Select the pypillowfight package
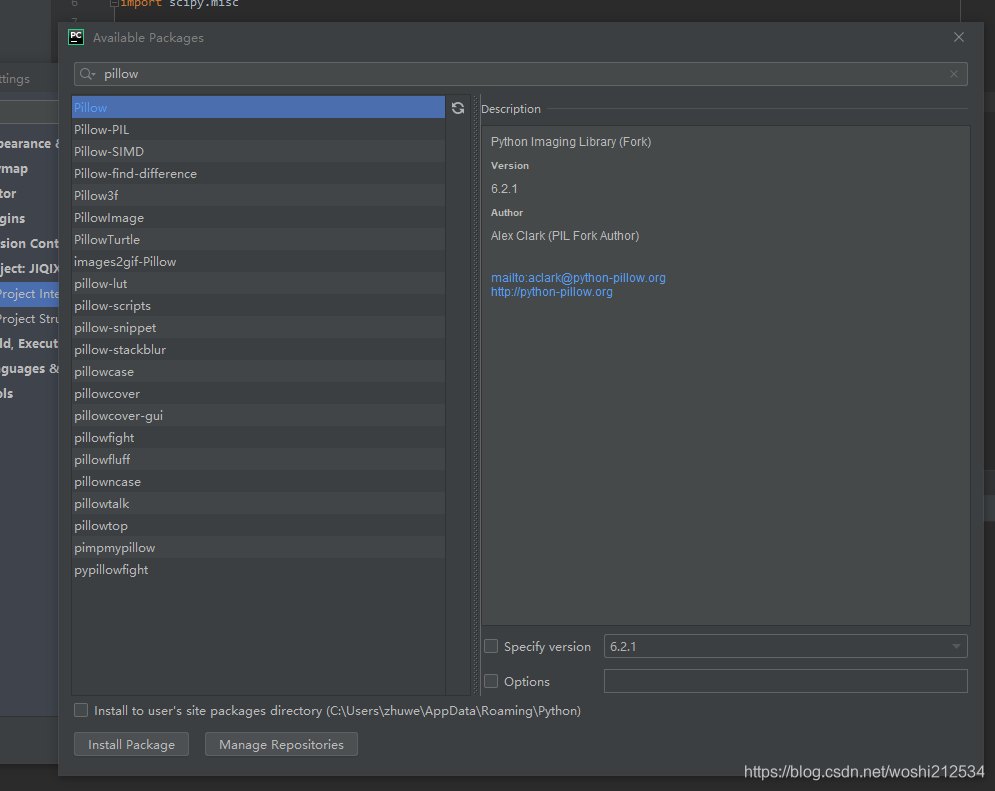Screen dimensions: 995x791 258,569
